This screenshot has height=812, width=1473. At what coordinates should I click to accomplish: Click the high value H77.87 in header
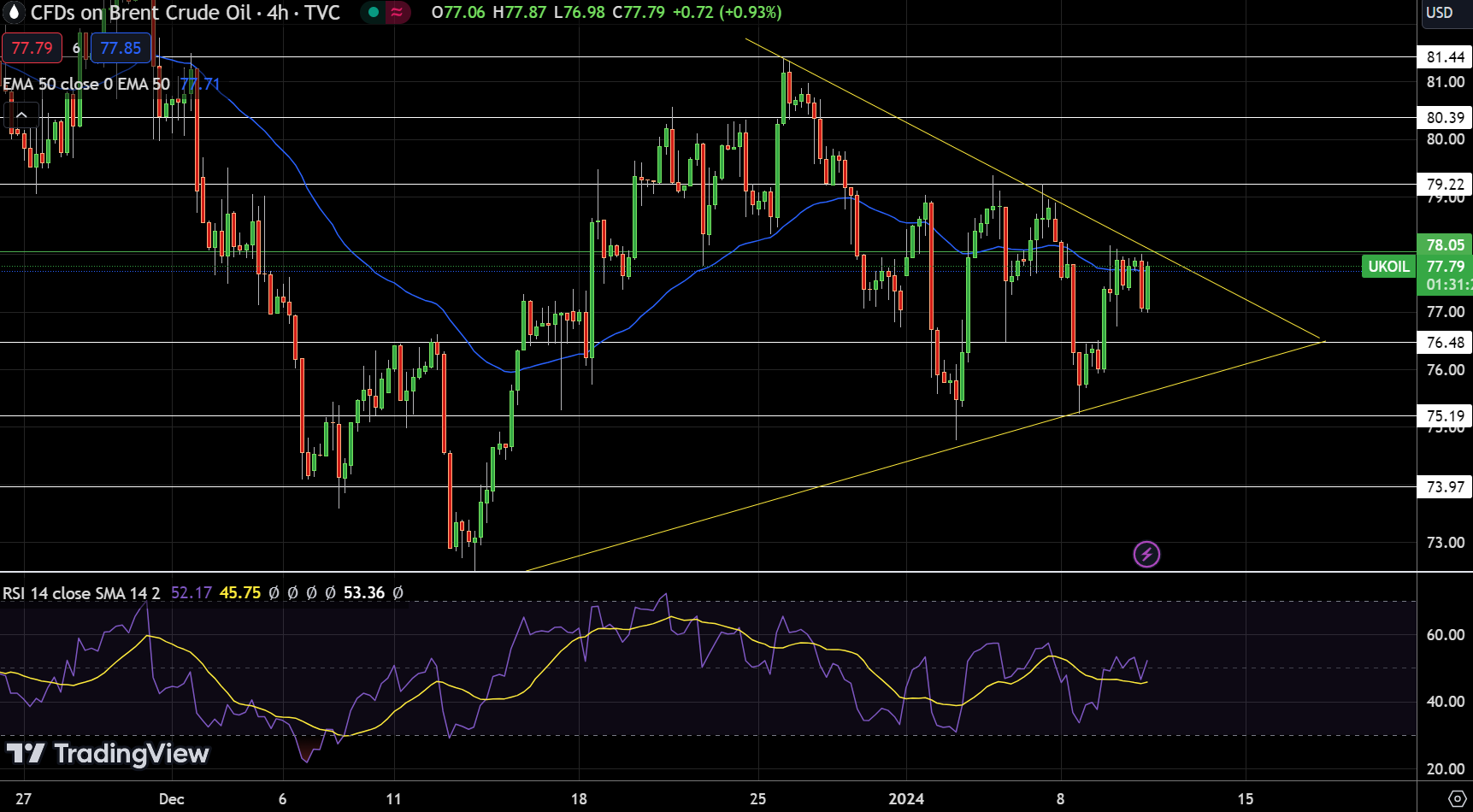tap(519, 12)
